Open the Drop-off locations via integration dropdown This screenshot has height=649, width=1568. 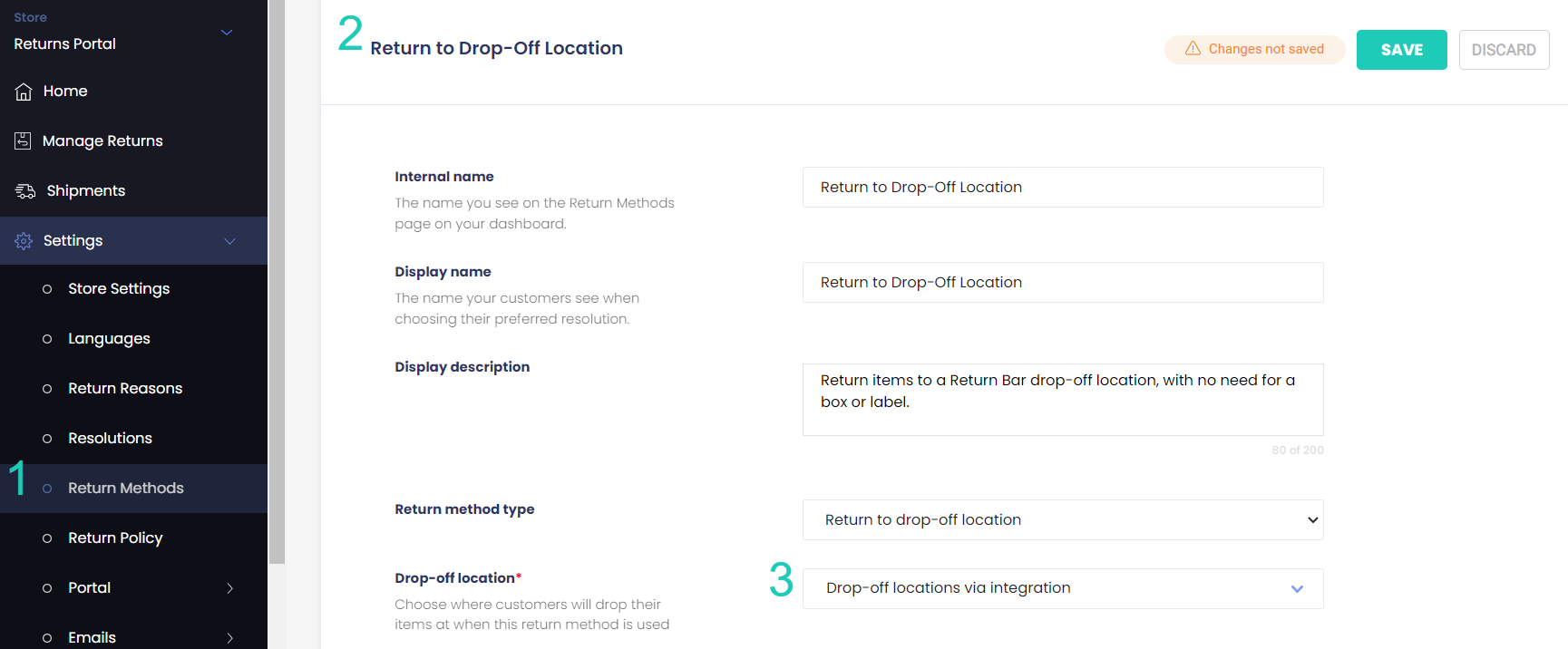(x=1063, y=588)
